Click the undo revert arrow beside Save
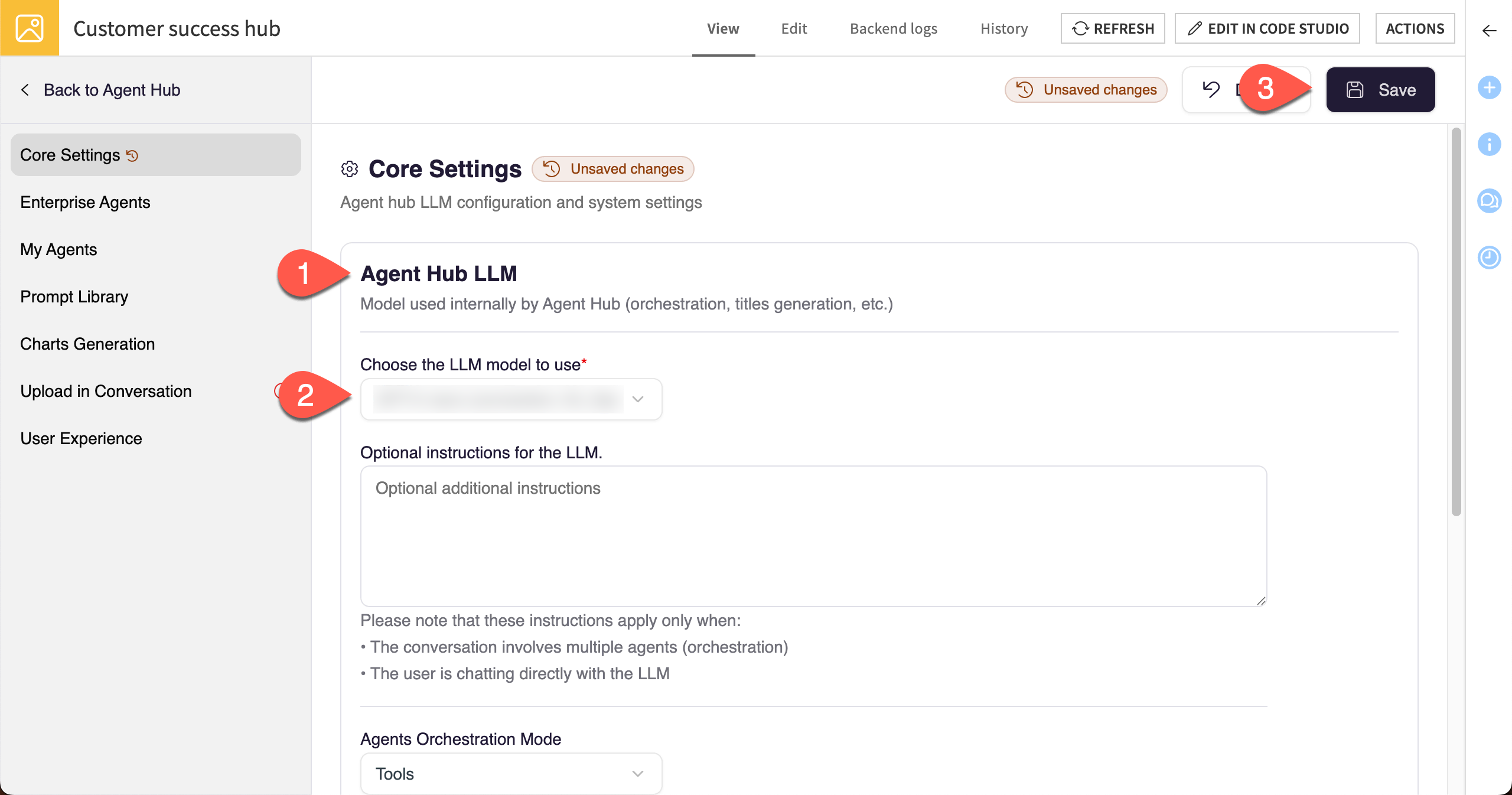This screenshot has height=795, width=1512. (x=1211, y=90)
